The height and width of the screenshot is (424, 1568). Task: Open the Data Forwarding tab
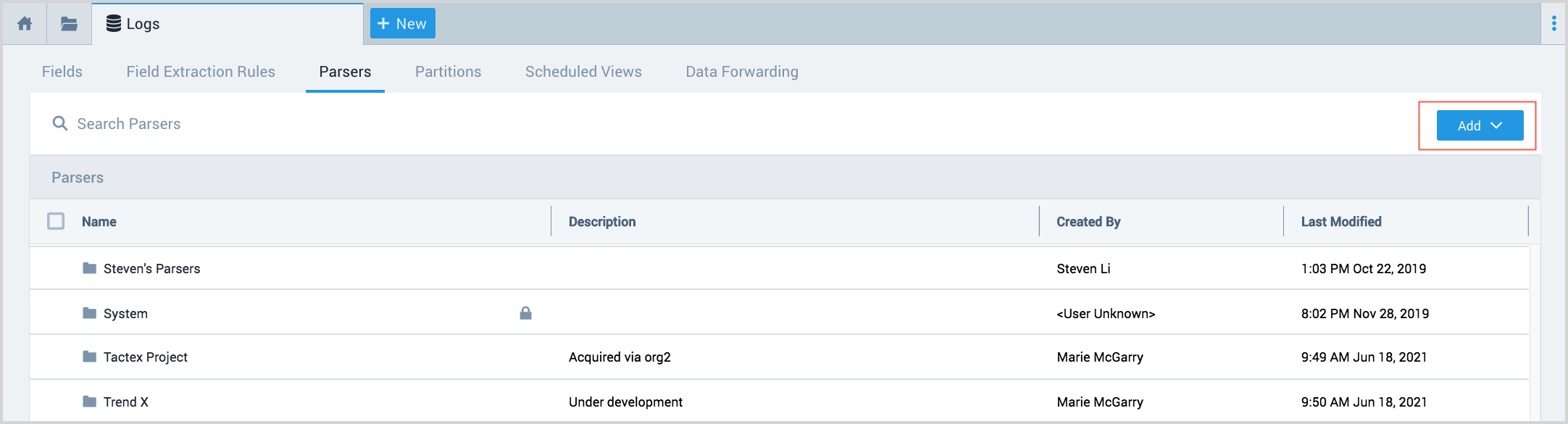tap(742, 72)
